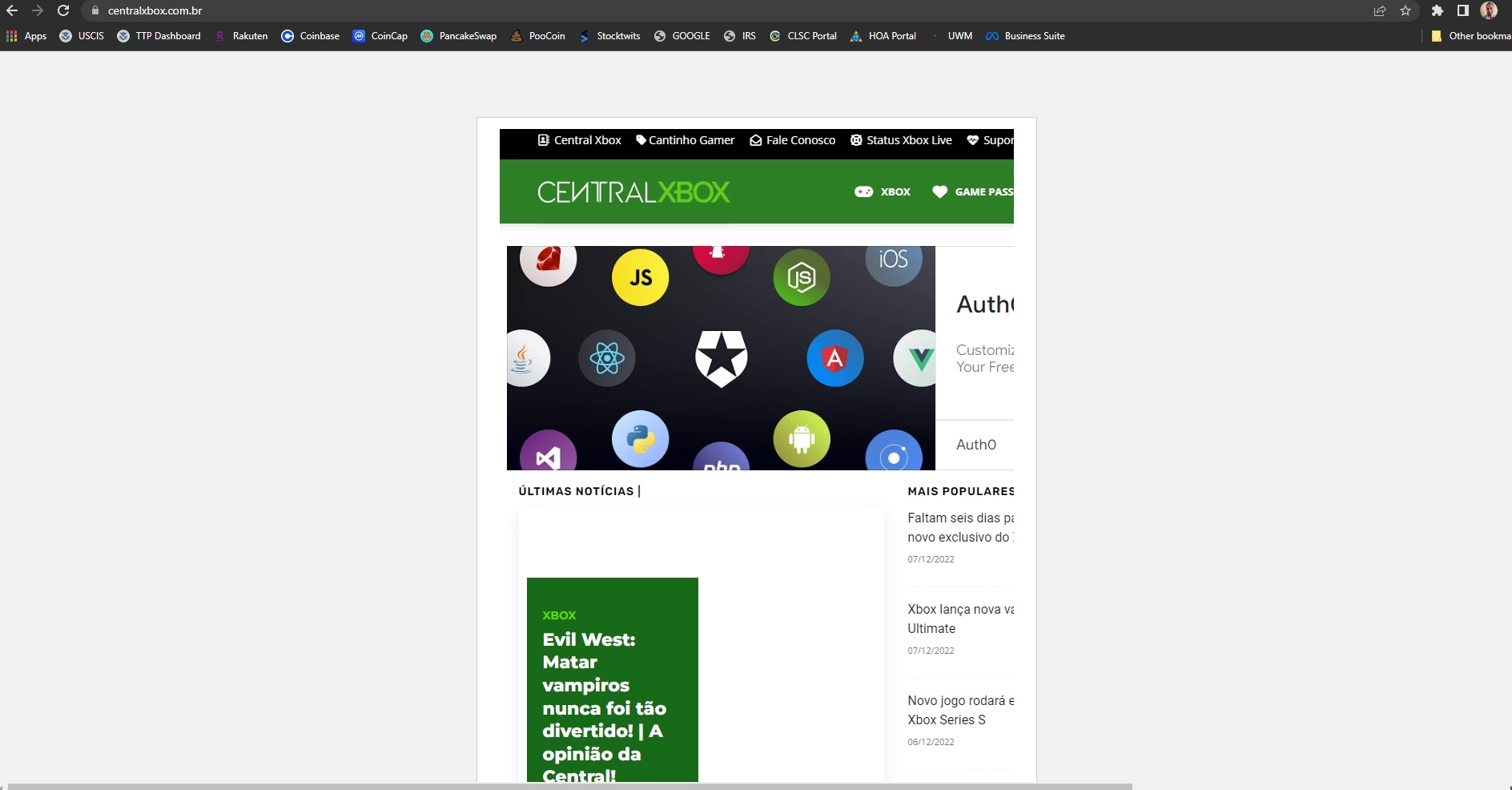Click the Angular icon in the ad
The height and width of the screenshot is (790, 1512).
click(x=835, y=358)
